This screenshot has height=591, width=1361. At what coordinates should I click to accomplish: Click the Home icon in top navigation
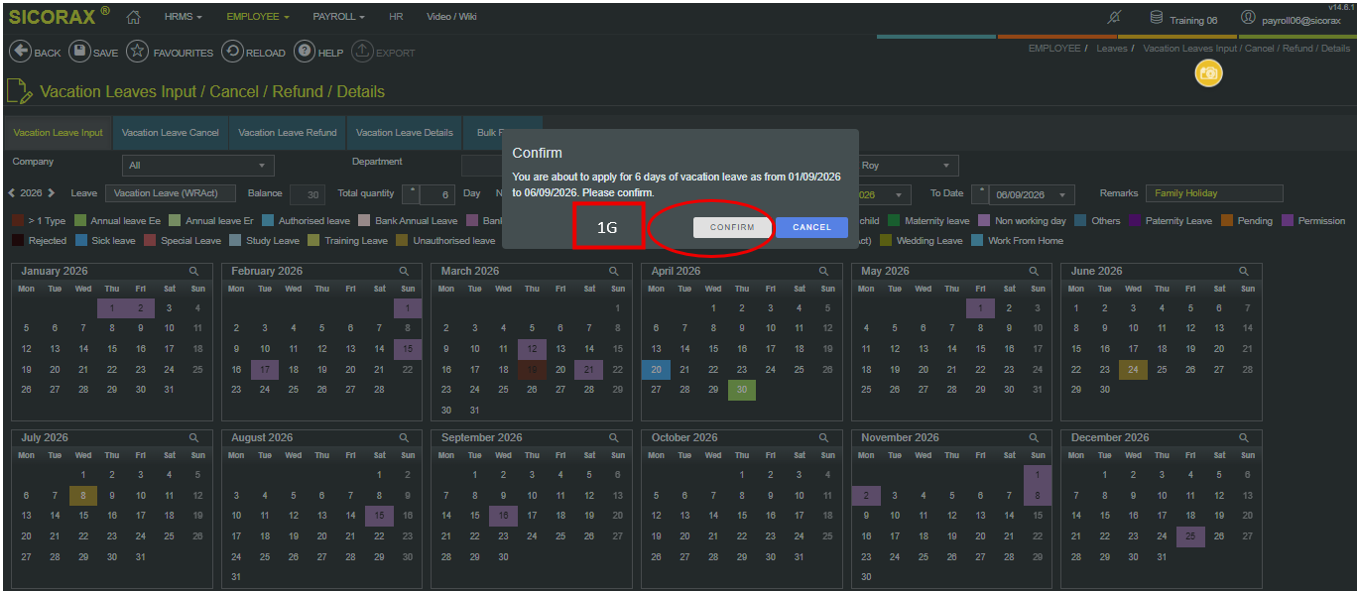tap(134, 17)
